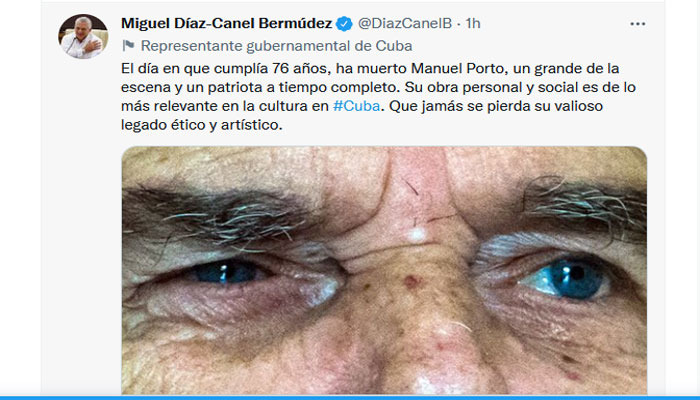Open the 1h tweet timestamp

[473, 23]
